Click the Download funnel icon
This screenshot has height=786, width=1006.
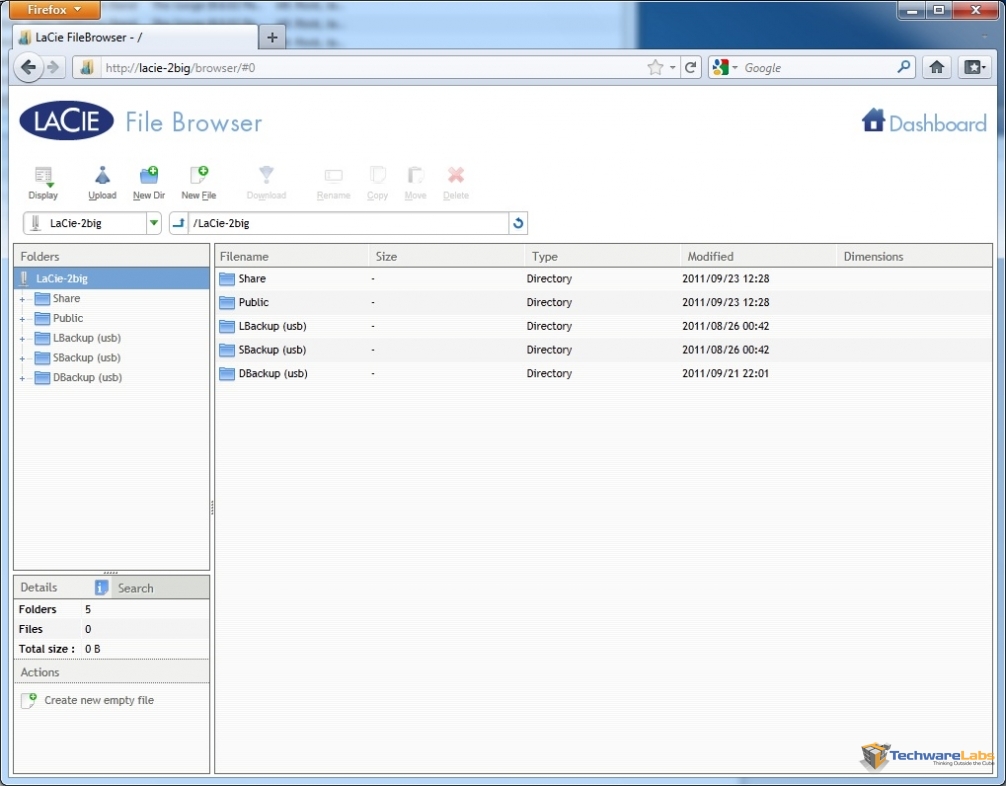[266, 175]
